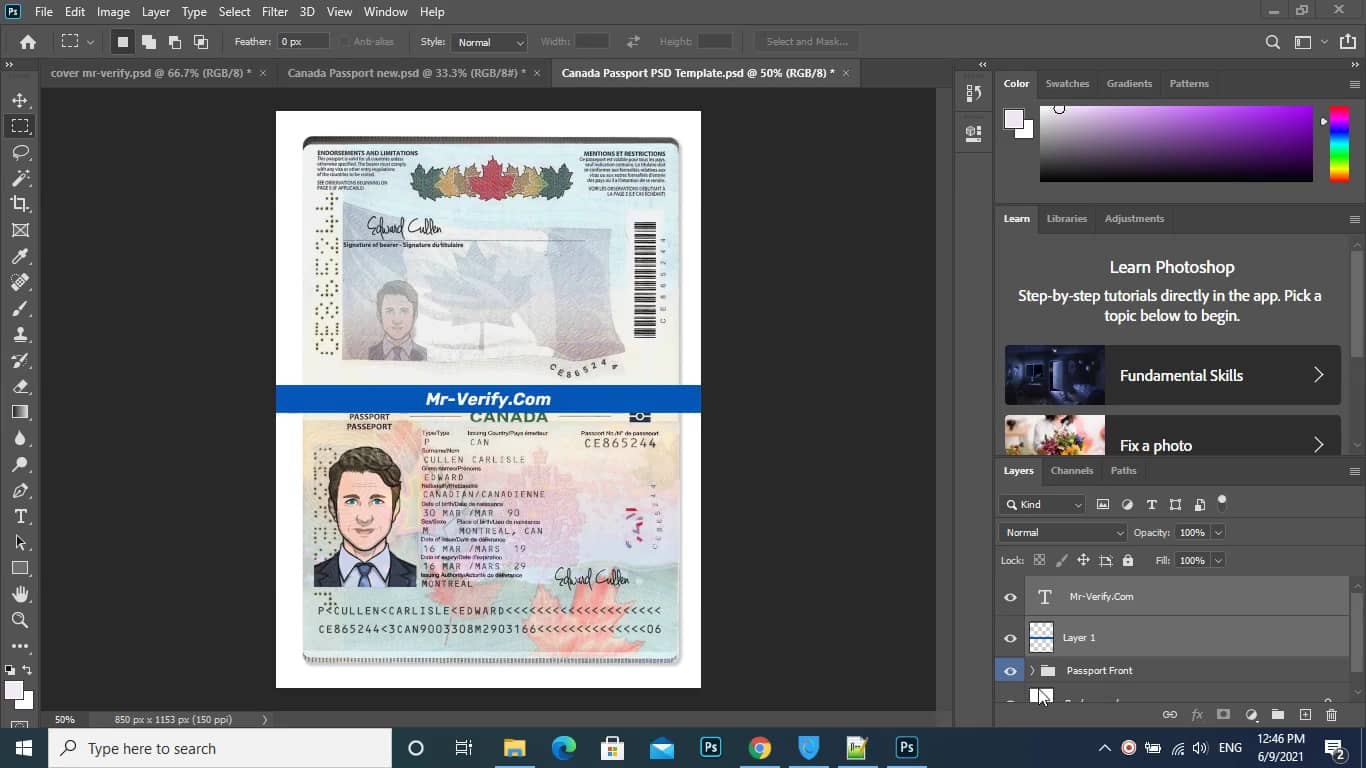
Task: Open the tool preset picker arrow
Action: coord(90,42)
